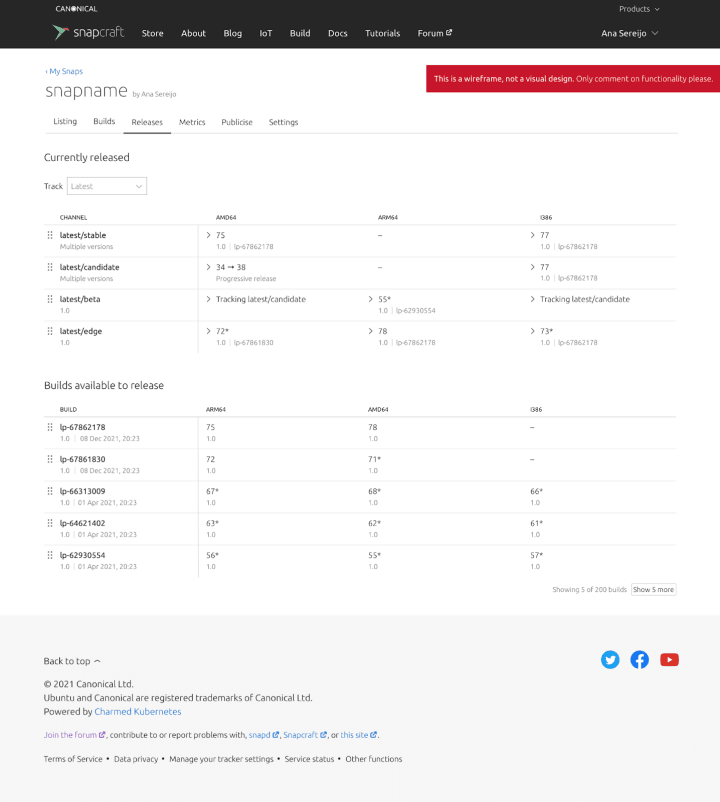Screen dimensions: 720x802
Task: Expand latest/edge ARM64 revision 78
Action: point(370,331)
